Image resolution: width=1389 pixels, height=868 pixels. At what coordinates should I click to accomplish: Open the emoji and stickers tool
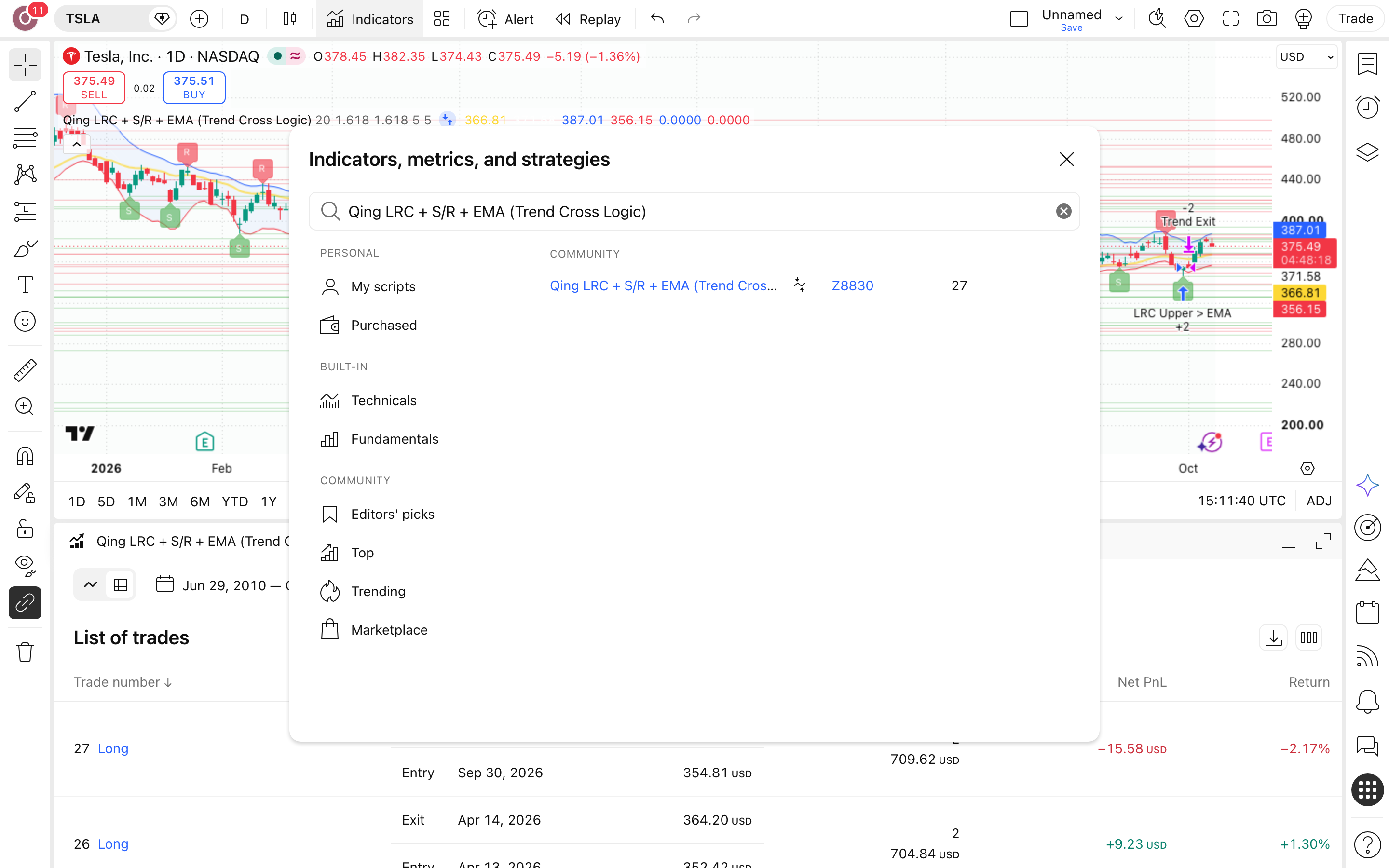(x=25, y=322)
